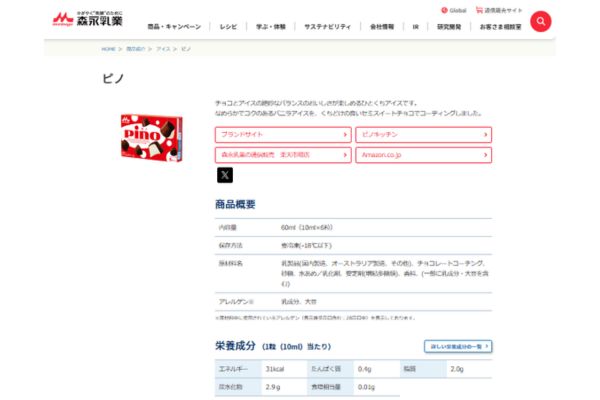The width and height of the screenshot is (600, 400).
Task: Click the red search icon button
Action: pyautogui.click(x=540, y=21)
